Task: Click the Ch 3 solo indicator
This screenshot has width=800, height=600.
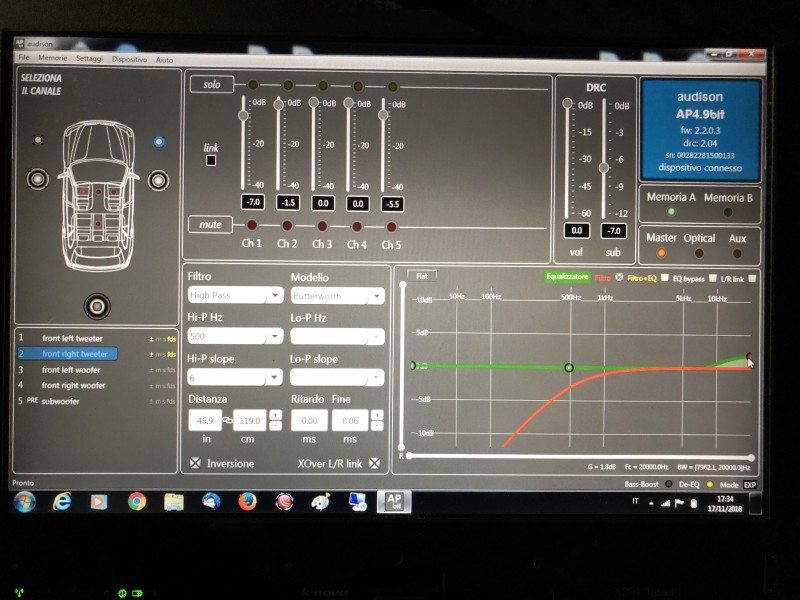Action: 323,85
